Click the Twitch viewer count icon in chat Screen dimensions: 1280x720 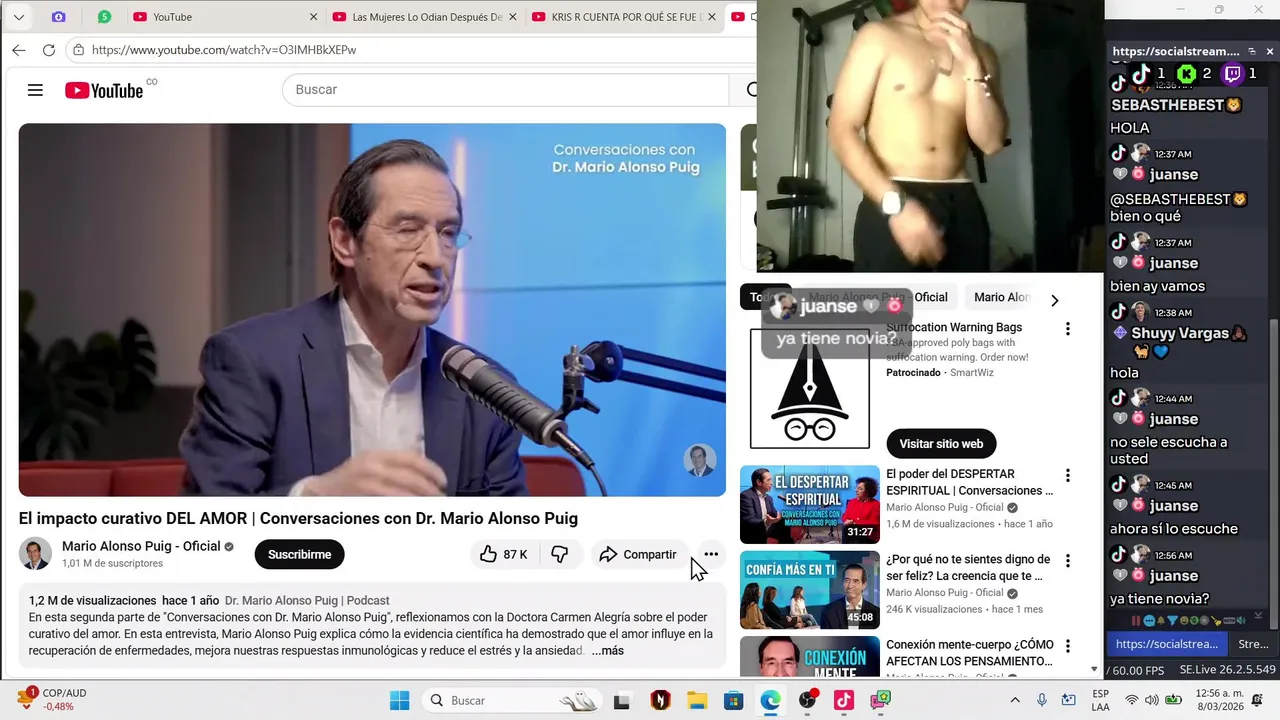[x=1233, y=73]
